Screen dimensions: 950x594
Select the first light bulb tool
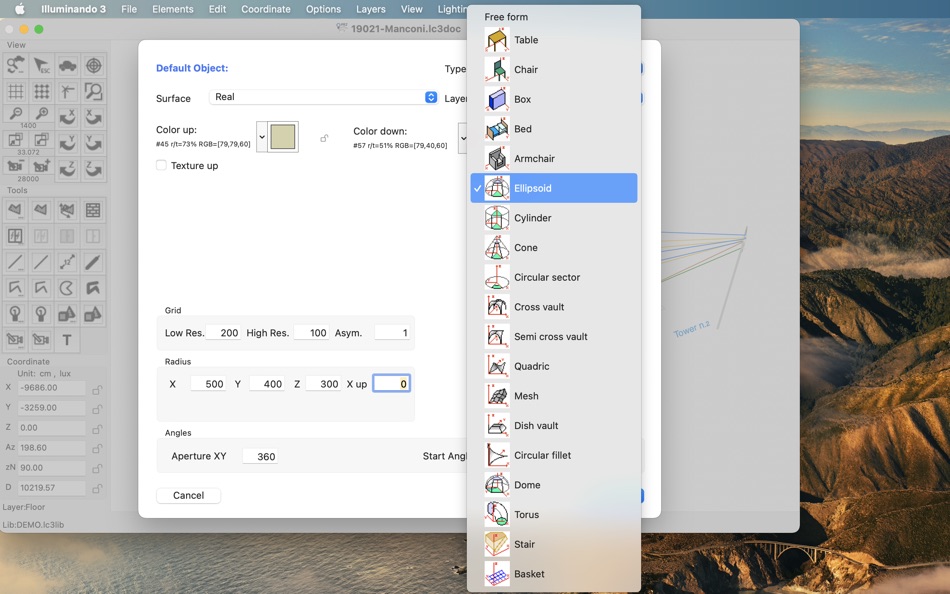pos(15,314)
